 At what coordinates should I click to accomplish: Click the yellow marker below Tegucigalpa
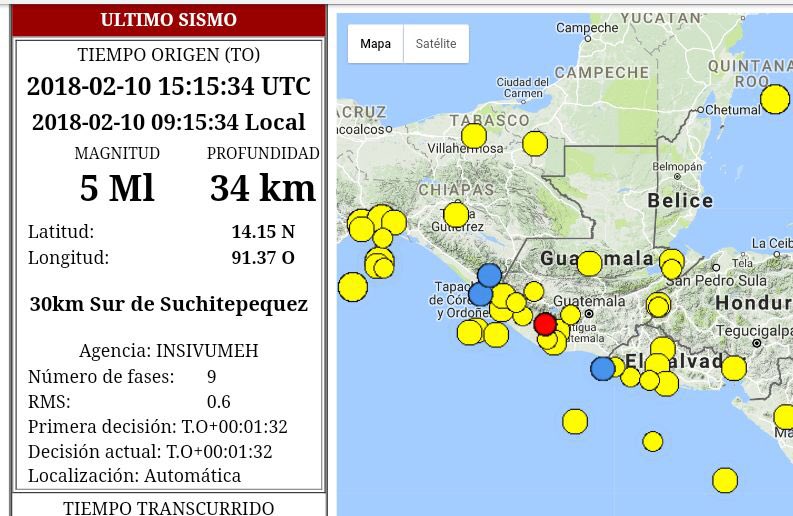click(734, 368)
